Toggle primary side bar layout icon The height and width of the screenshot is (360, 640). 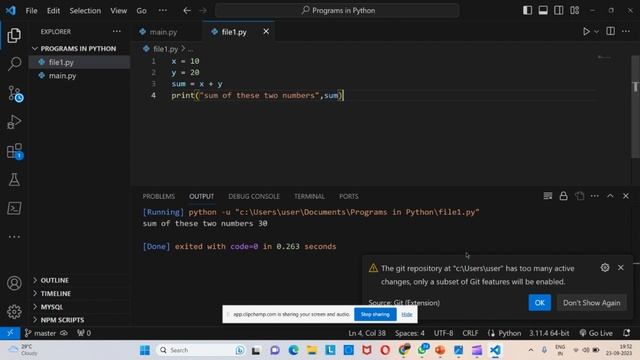(527, 10)
